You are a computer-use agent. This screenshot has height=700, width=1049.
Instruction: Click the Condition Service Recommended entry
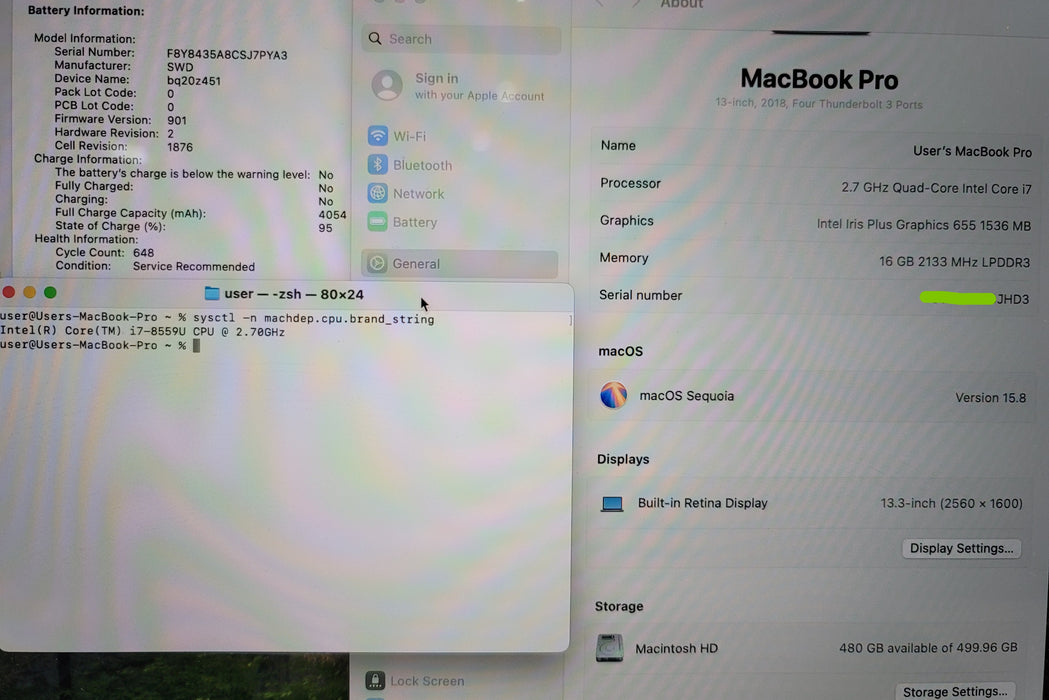[155, 266]
